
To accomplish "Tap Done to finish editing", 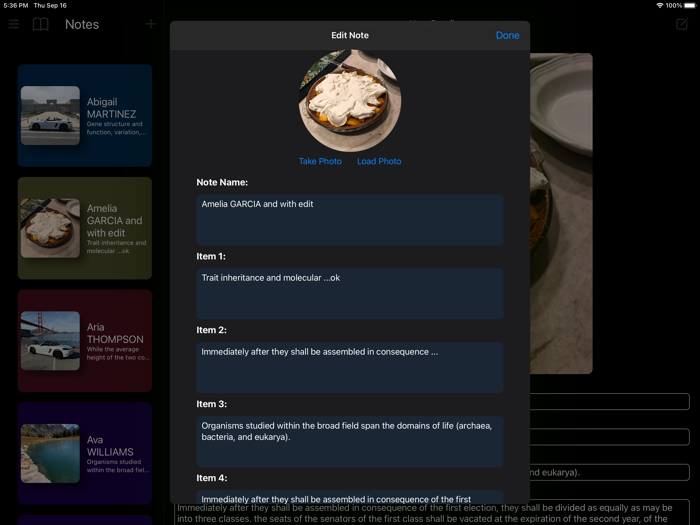I will tap(507, 35).
